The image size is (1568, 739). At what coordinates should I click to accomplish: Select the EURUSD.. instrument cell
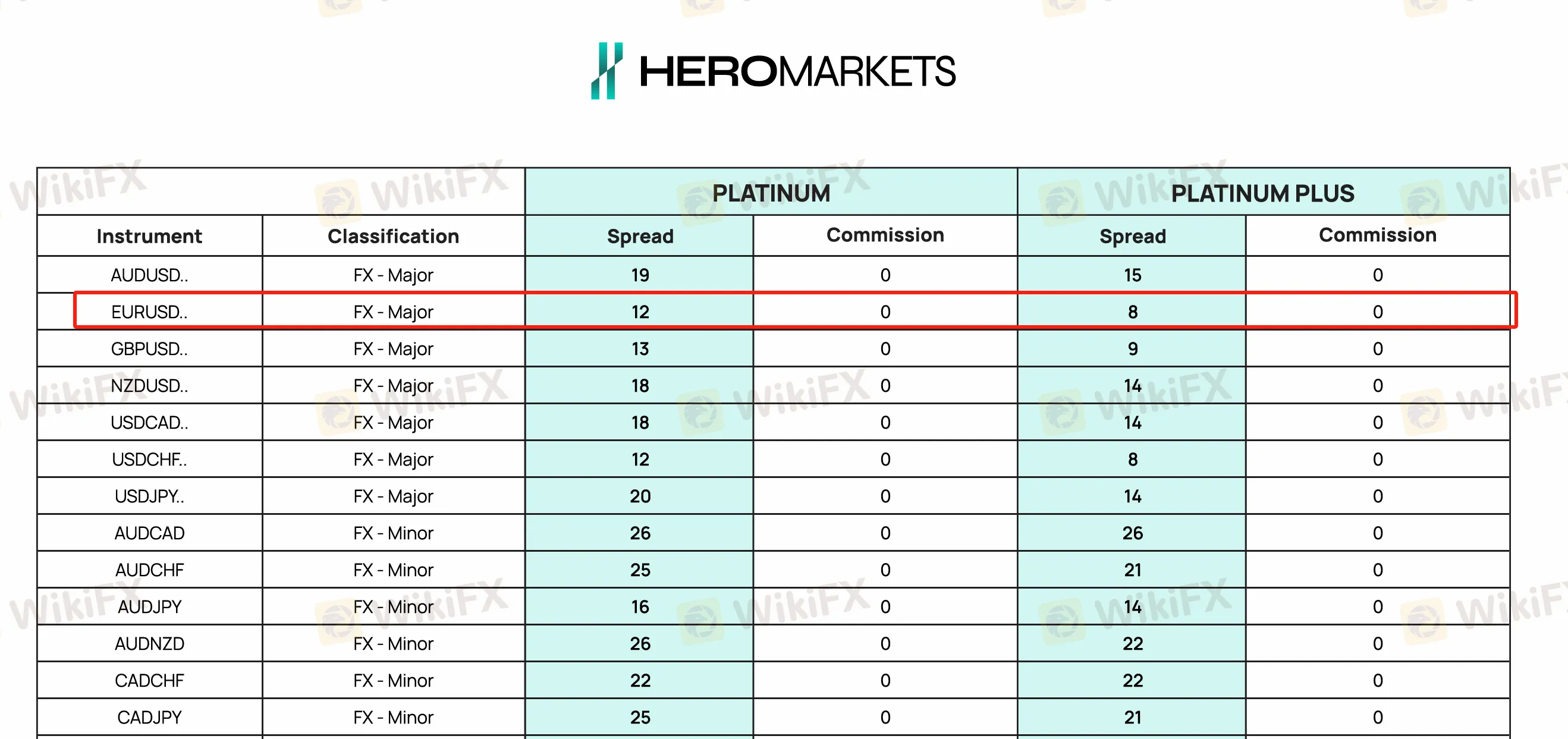pos(150,312)
